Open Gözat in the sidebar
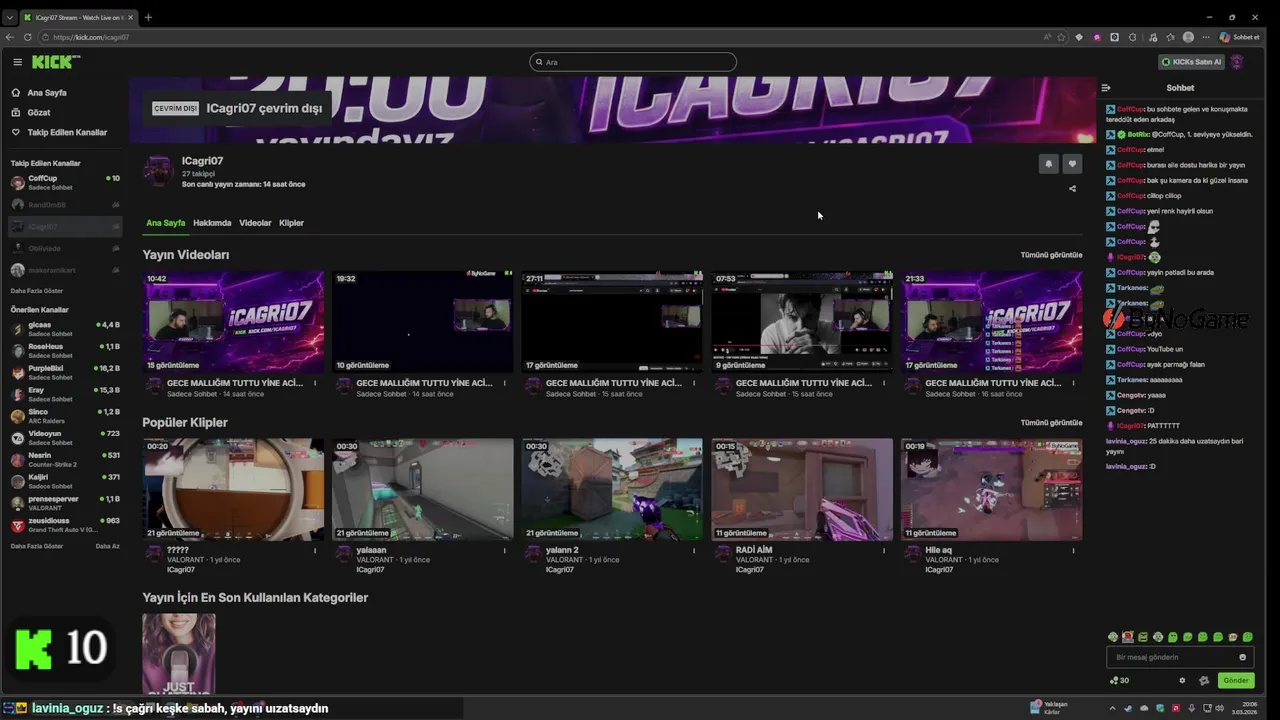Image resolution: width=1280 pixels, height=720 pixels. (31, 113)
